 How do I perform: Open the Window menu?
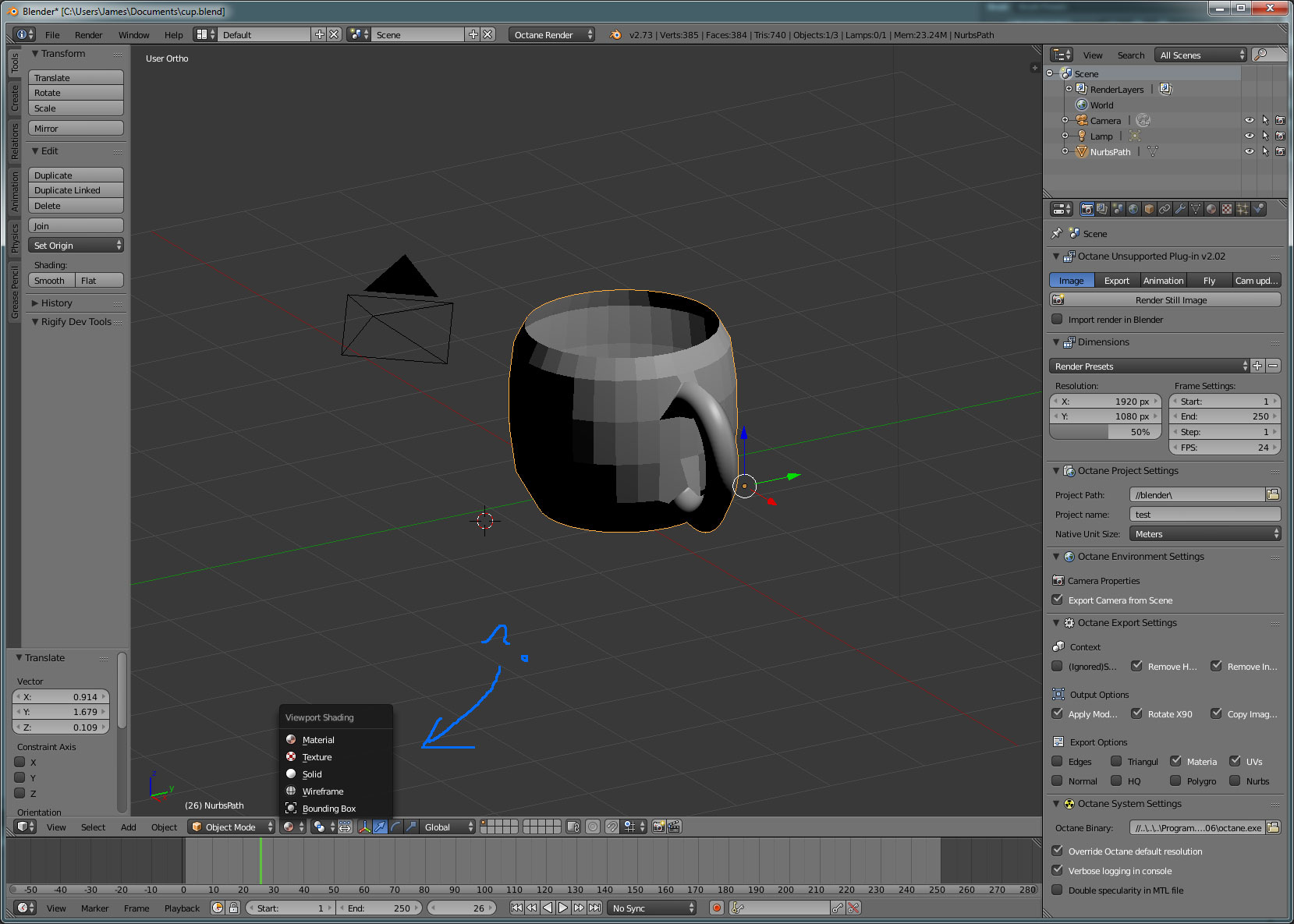[x=133, y=35]
